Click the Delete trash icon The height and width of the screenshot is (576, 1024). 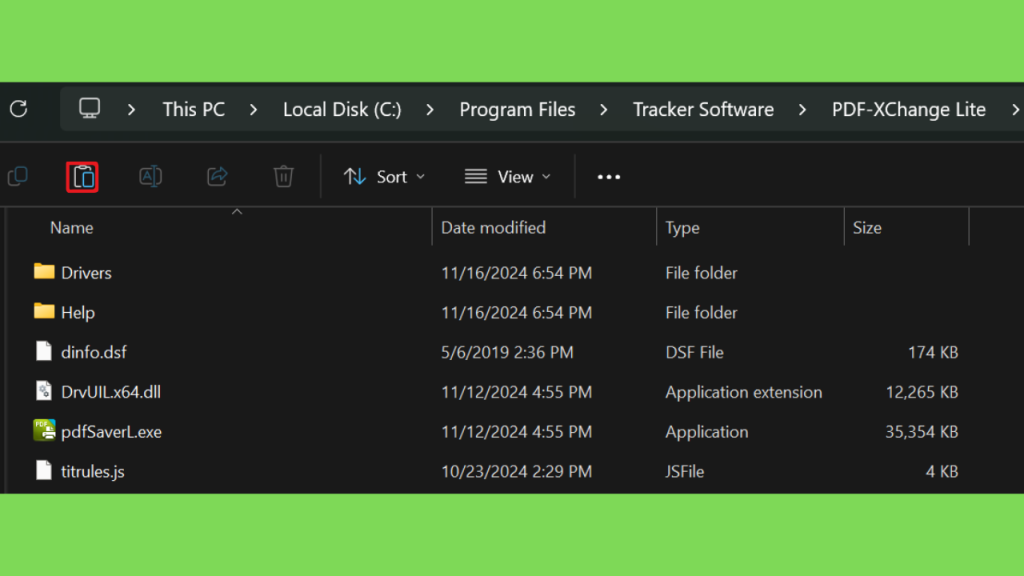283,176
